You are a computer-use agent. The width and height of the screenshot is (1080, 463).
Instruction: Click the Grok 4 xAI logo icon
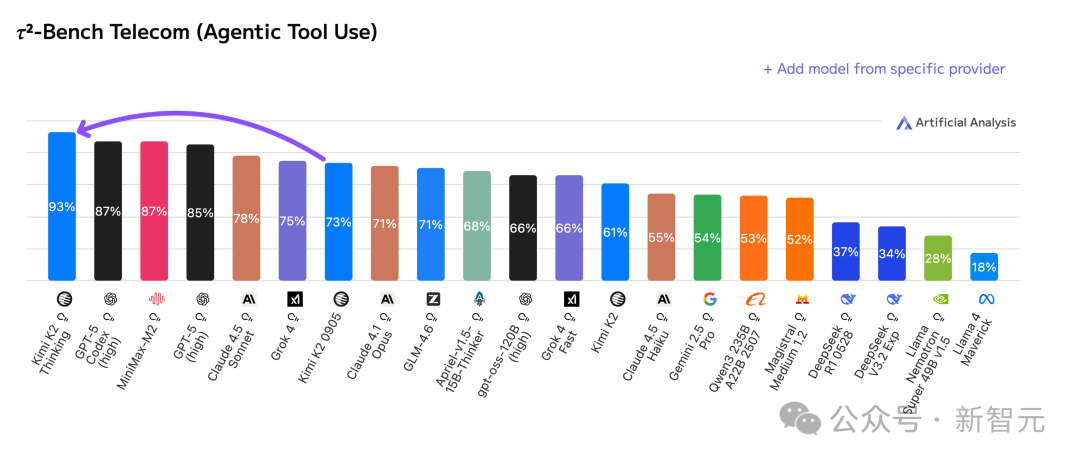(295, 299)
